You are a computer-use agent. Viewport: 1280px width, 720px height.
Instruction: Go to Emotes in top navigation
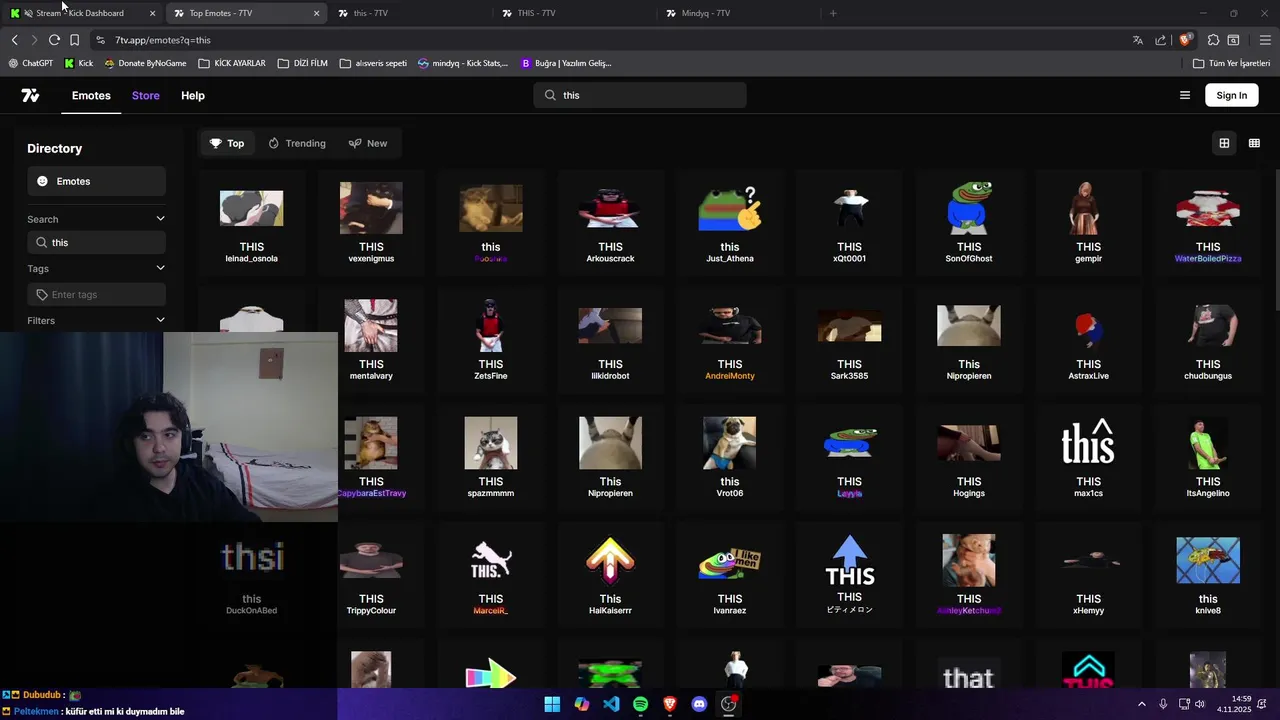(91, 95)
